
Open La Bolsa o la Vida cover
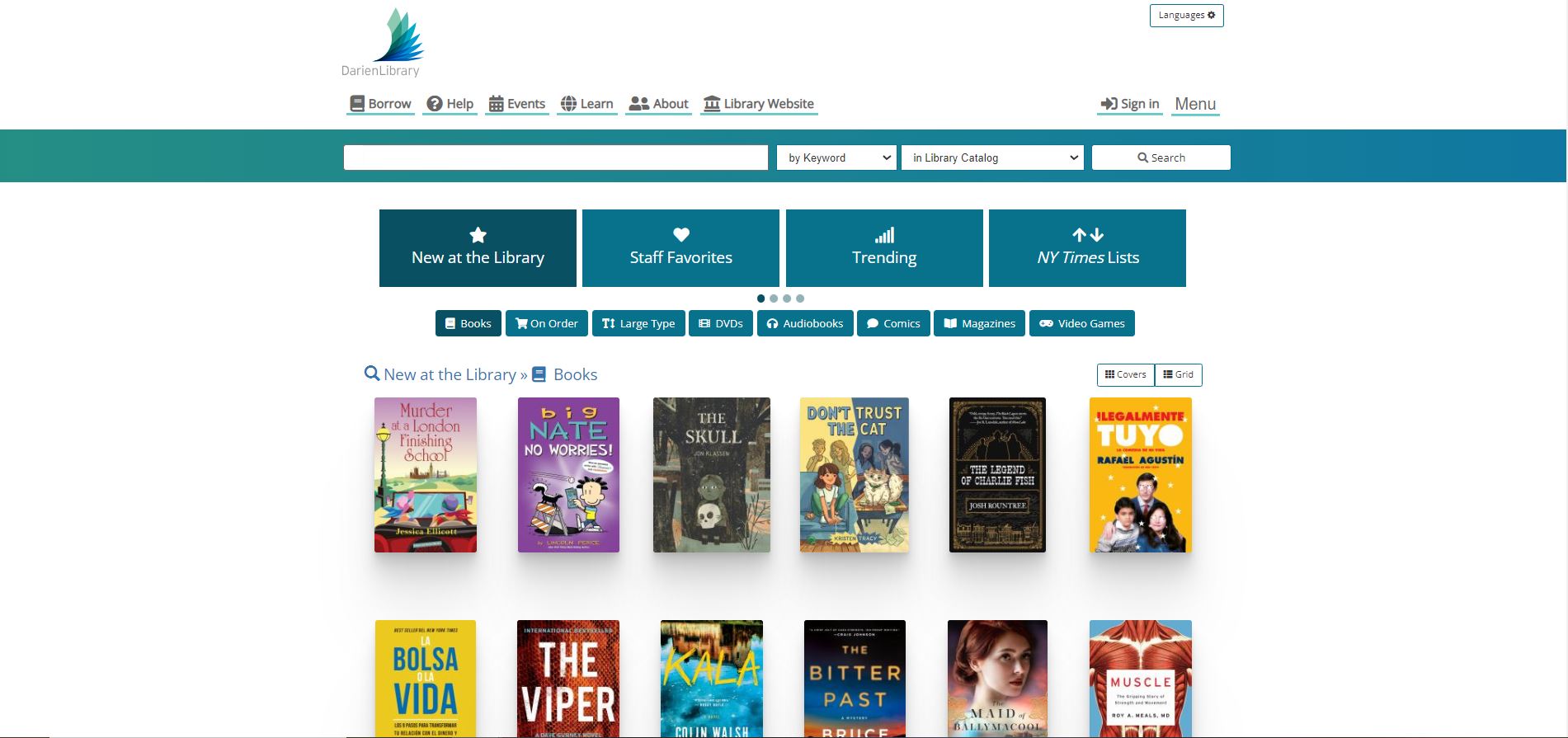(x=426, y=679)
